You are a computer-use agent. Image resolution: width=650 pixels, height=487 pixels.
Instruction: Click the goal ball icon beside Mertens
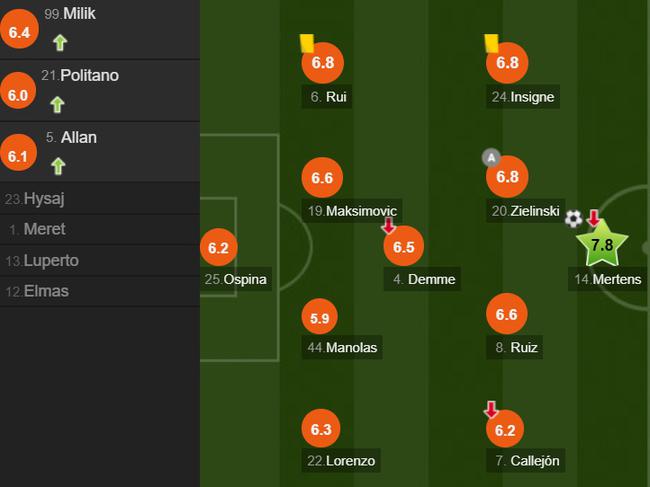tap(574, 218)
